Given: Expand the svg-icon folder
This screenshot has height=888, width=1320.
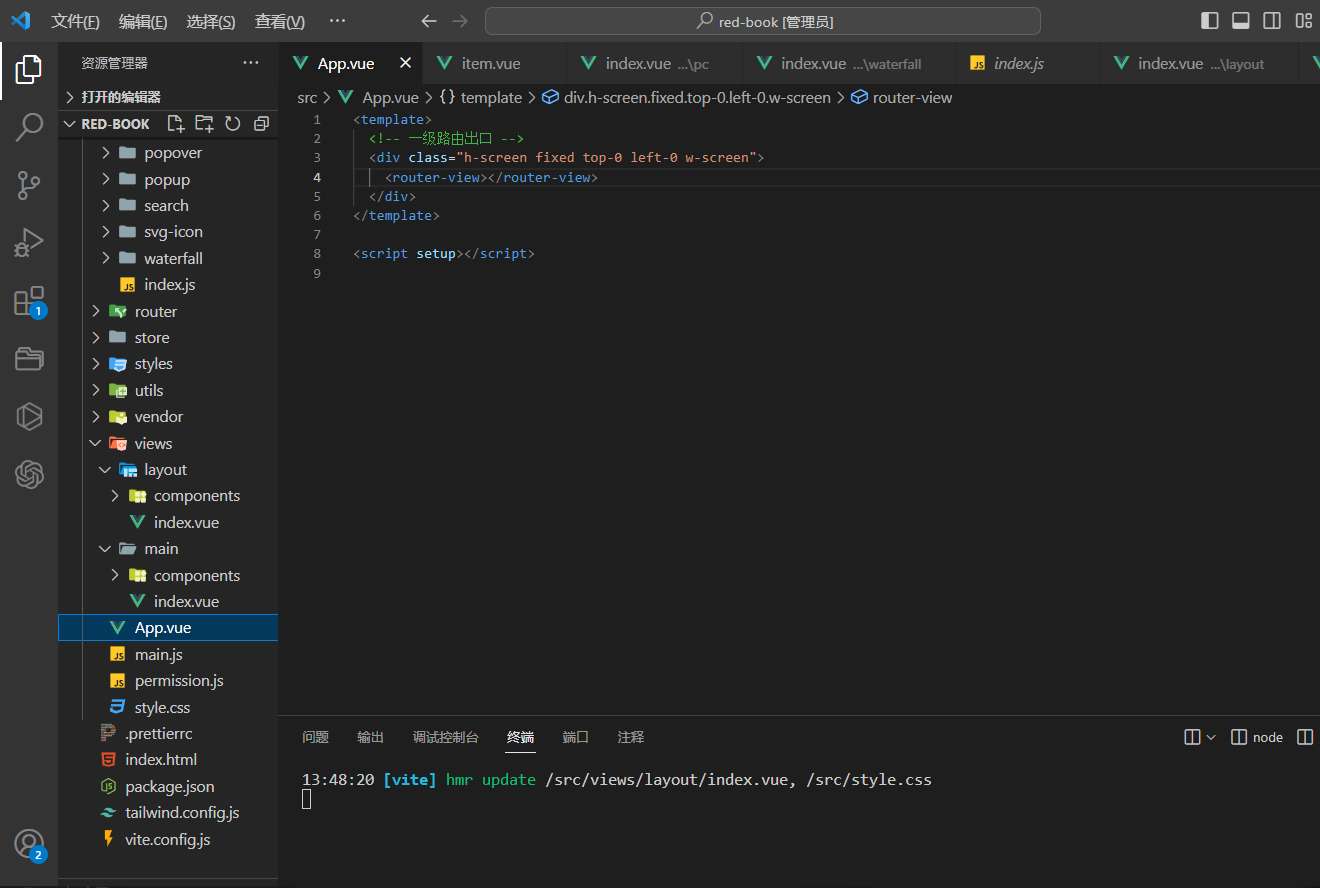Looking at the screenshot, I should click(x=168, y=232).
